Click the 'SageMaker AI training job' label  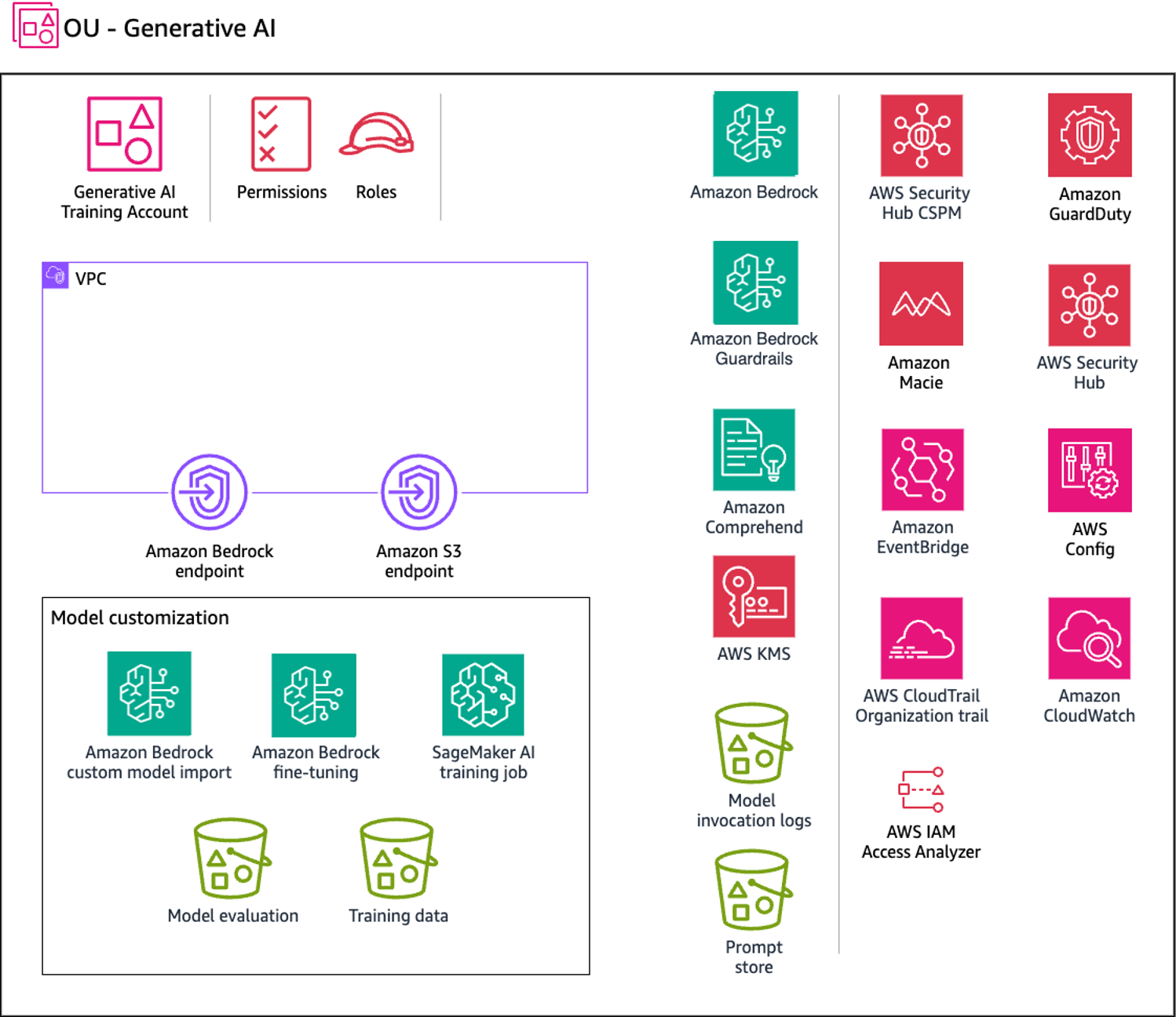tap(483, 762)
